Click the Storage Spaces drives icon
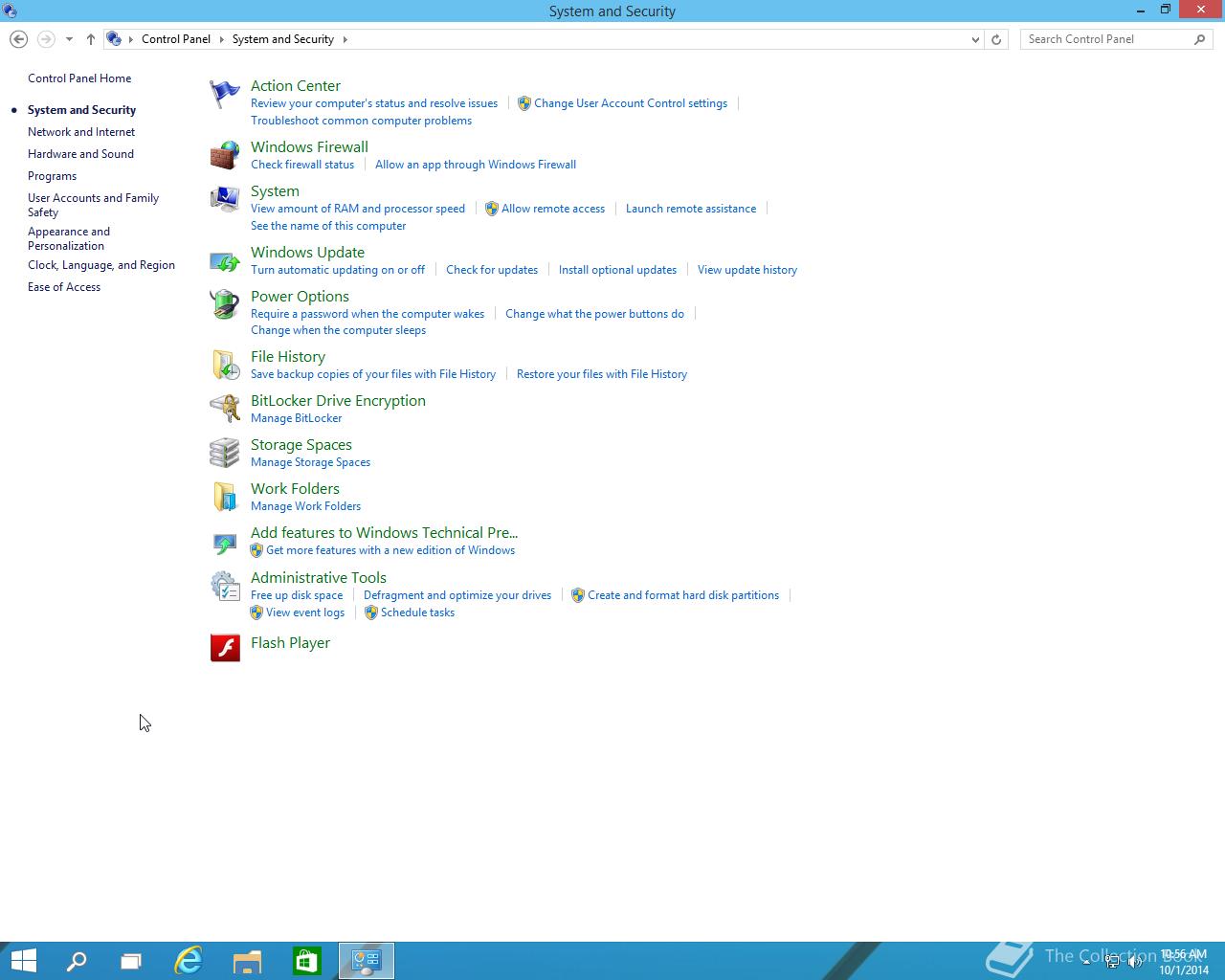The height and width of the screenshot is (980, 1225). pos(225,453)
